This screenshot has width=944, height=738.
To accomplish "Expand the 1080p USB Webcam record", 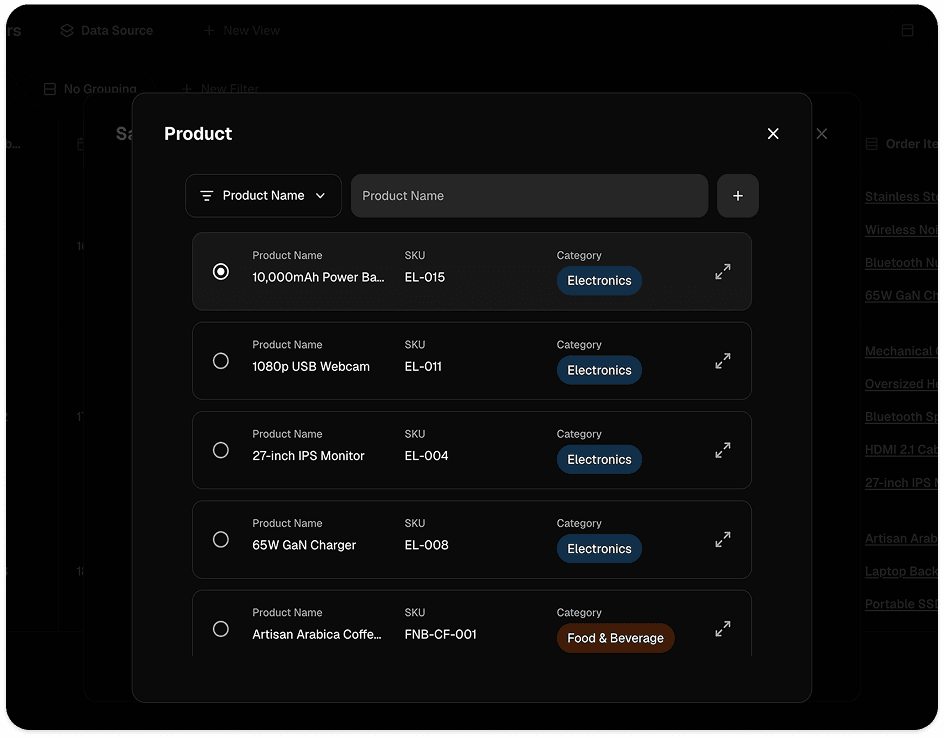I will pyautogui.click(x=722, y=361).
